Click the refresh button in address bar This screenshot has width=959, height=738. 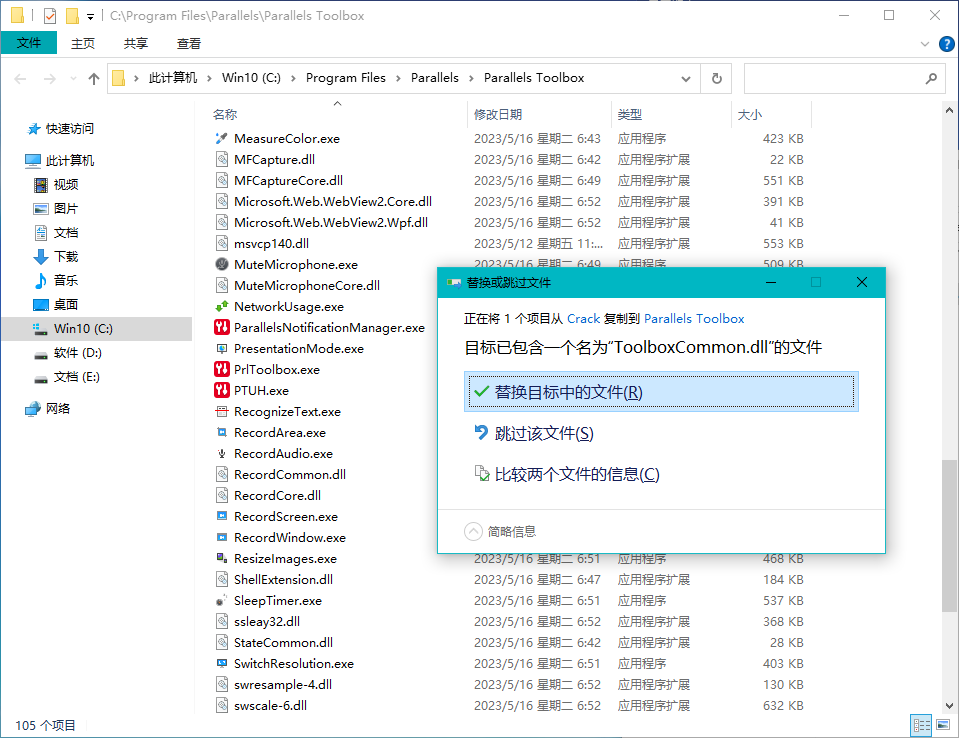point(716,78)
